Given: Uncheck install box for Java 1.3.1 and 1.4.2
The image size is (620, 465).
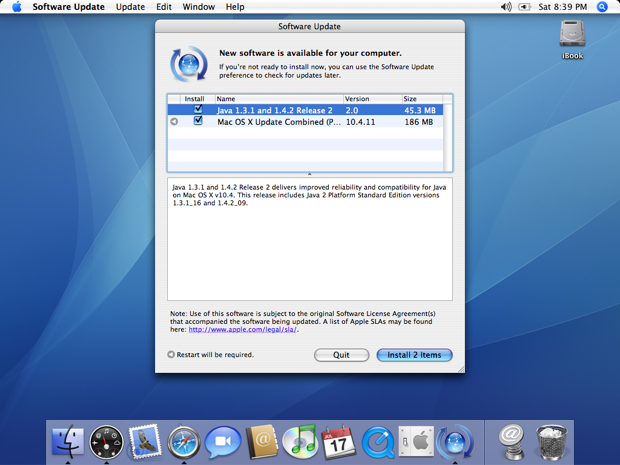Looking at the screenshot, I should click(198, 109).
